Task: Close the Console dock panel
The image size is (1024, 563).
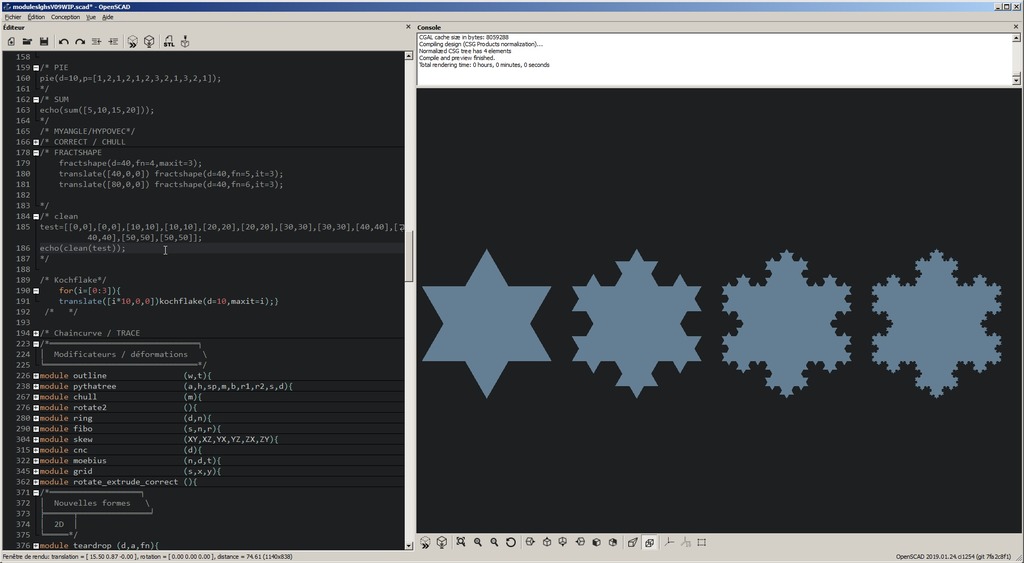Action: point(1016,27)
